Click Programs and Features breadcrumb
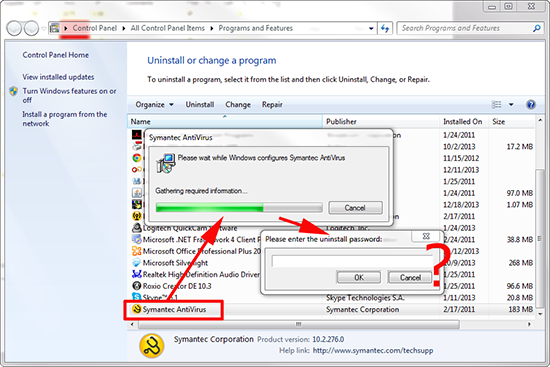This screenshot has height=367, width=550. coord(255,28)
